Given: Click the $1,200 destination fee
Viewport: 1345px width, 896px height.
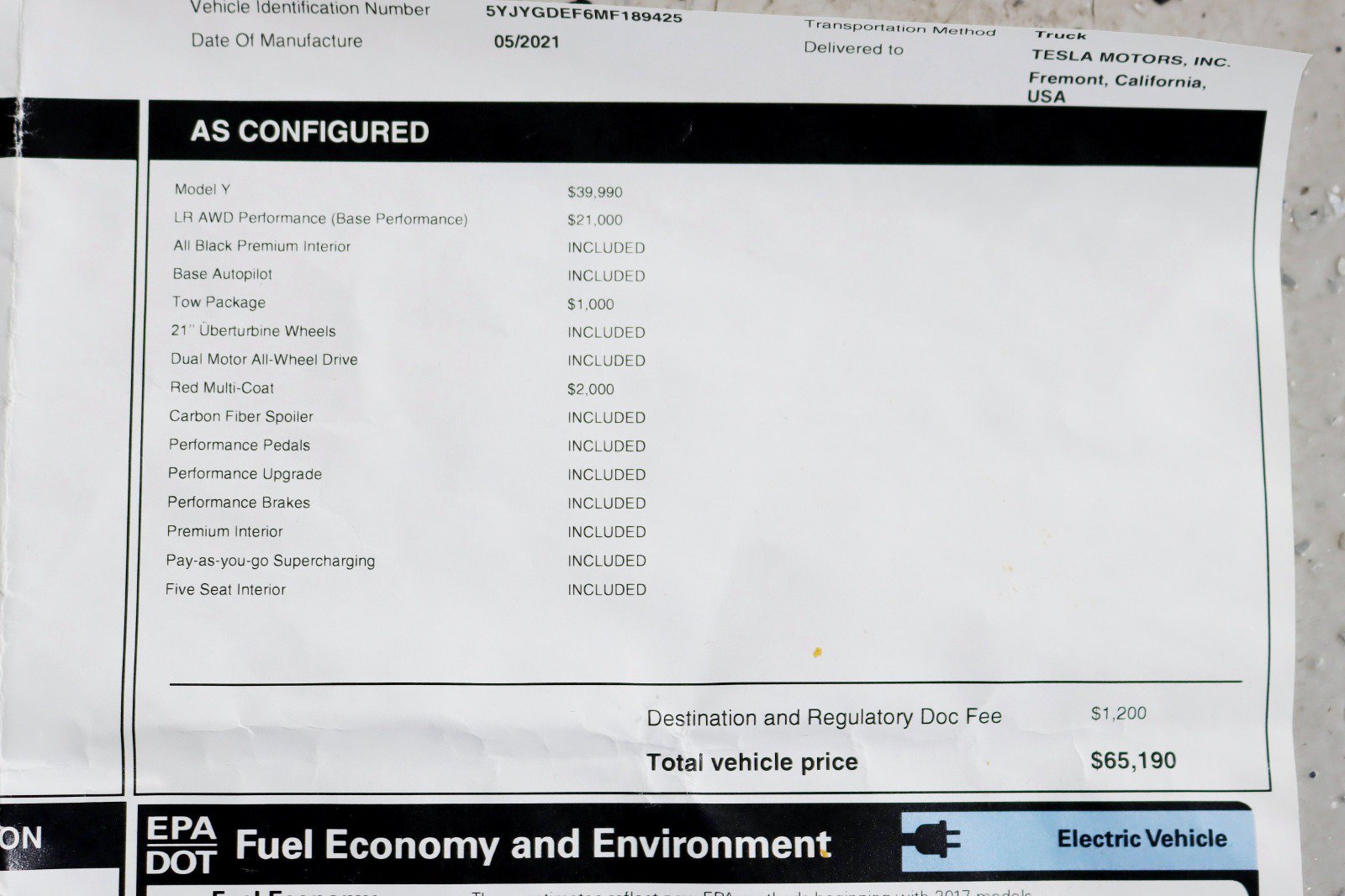Looking at the screenshot, I should (x=1118, y=714).
